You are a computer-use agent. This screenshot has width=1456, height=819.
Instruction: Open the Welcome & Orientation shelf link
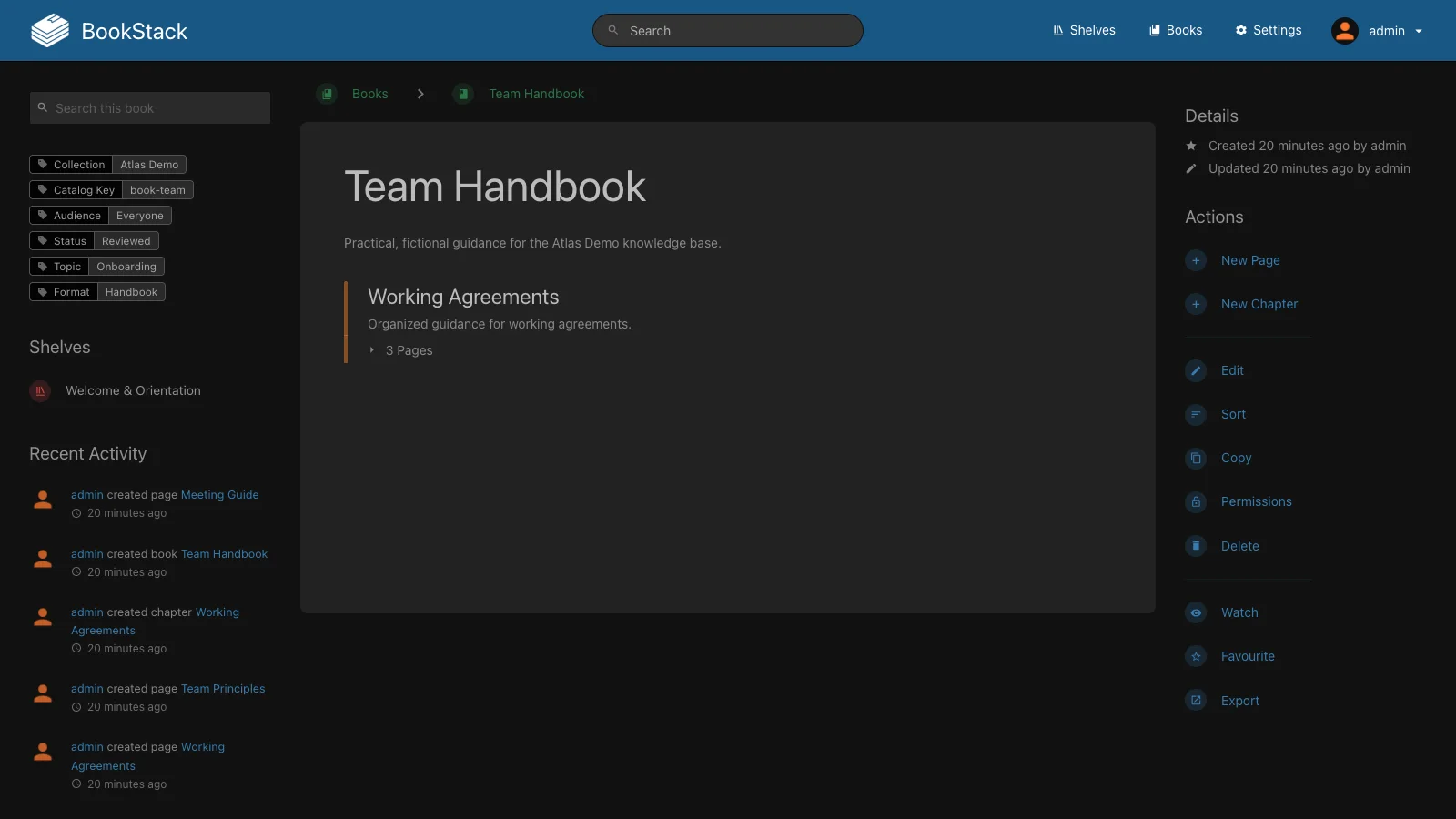(x=133, y=390)
